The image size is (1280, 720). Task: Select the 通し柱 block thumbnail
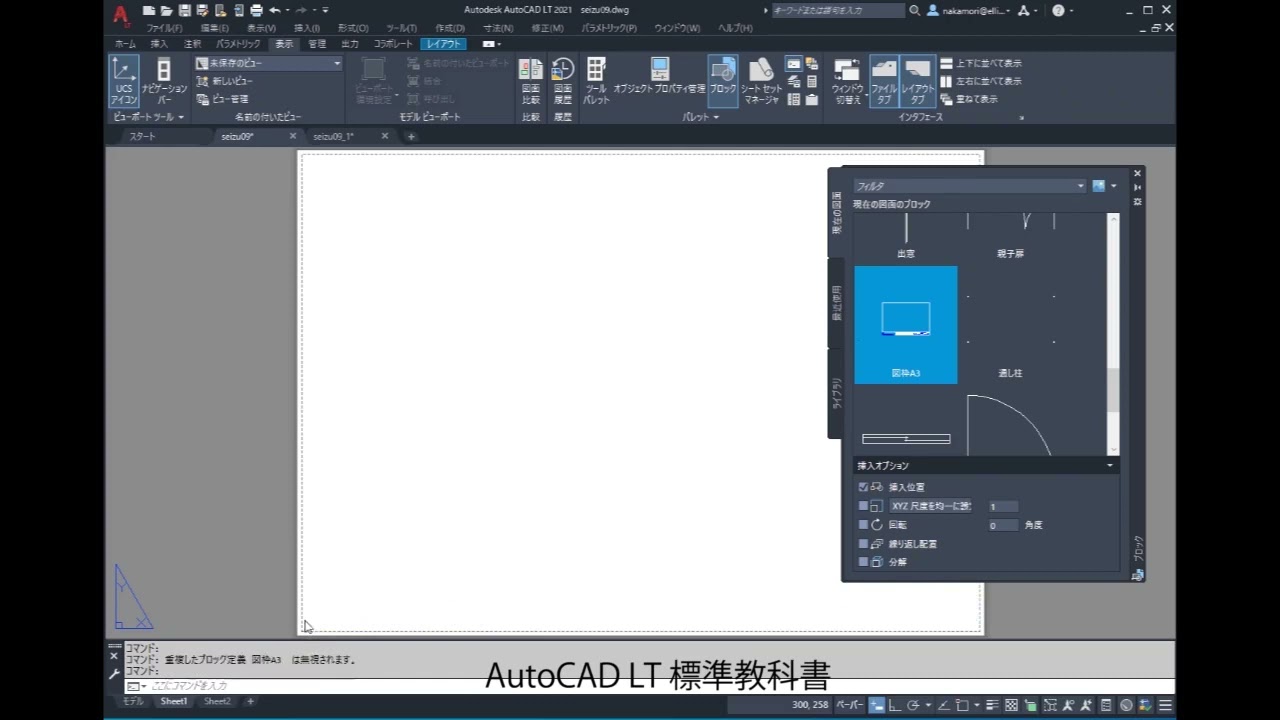[1010, 325]
